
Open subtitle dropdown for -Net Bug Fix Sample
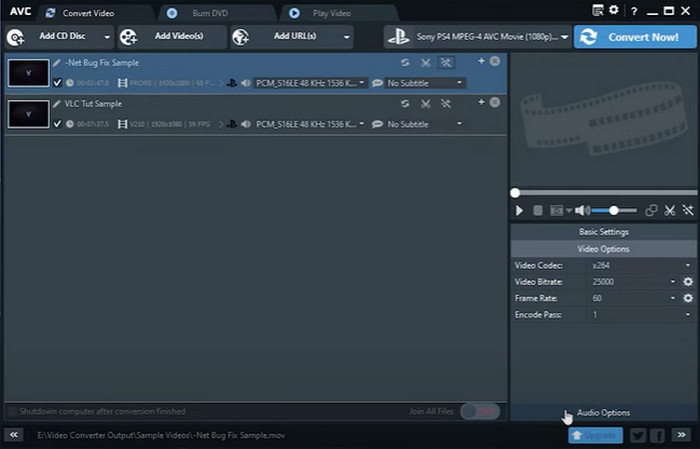[424, 83]
